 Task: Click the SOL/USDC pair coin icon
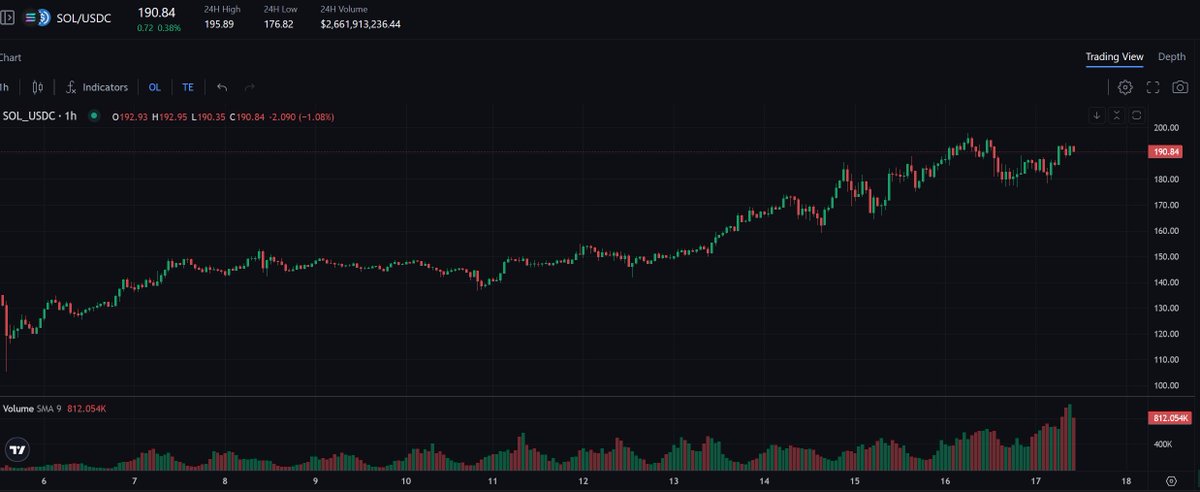tap(38, 17)
